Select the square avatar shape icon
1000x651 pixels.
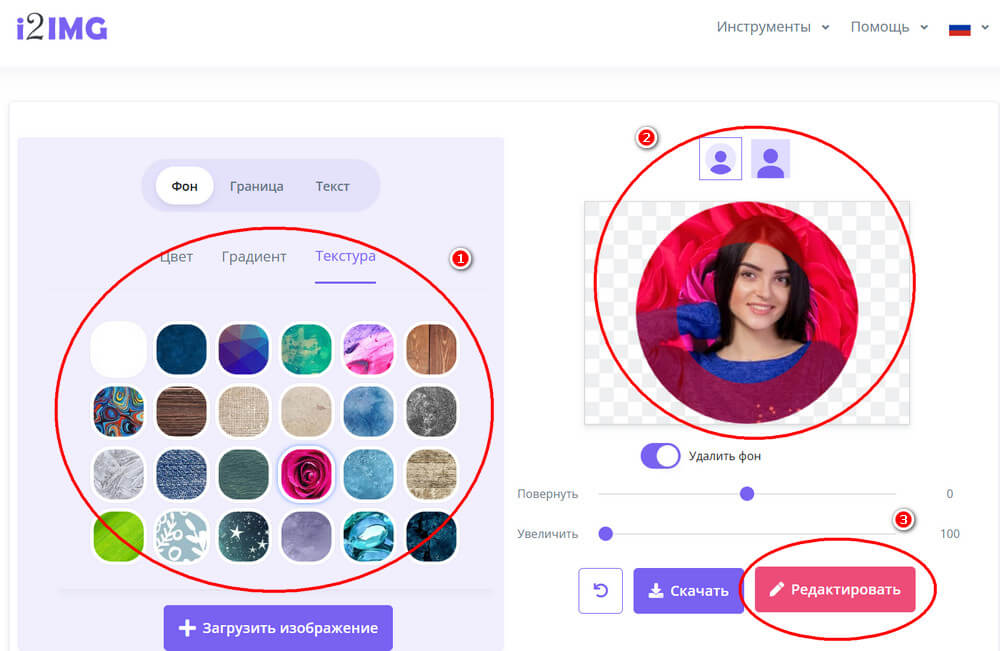[770, 159]
